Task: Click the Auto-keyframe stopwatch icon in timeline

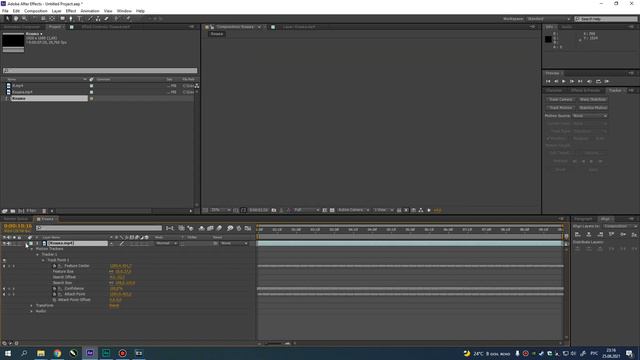Action: tap(239, 228)
